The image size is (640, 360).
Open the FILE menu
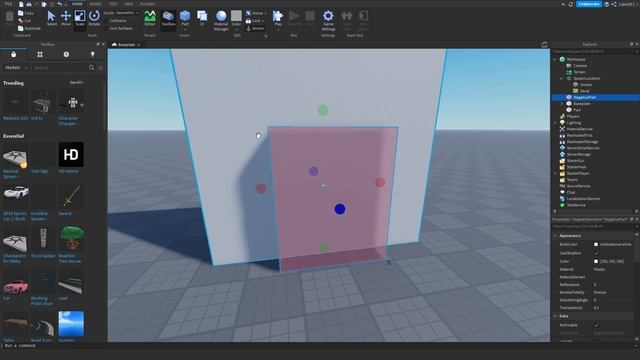[8, 4]
